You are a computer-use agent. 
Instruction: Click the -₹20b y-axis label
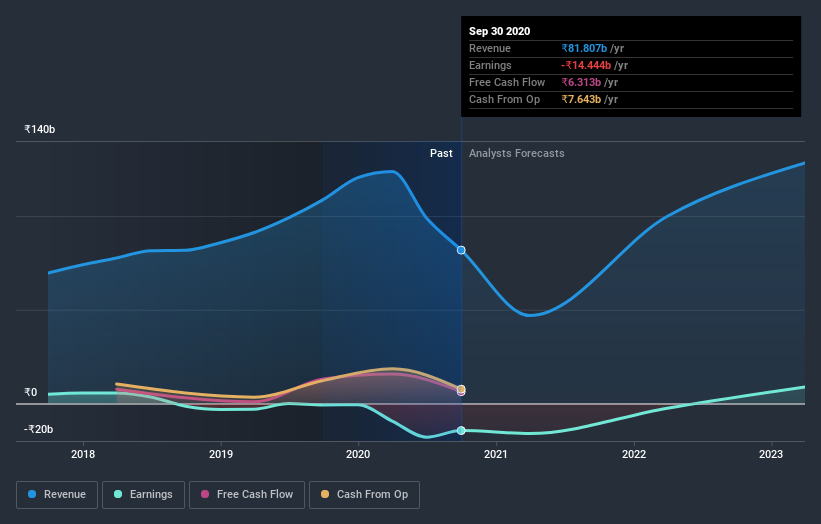[x=38, y=429]
